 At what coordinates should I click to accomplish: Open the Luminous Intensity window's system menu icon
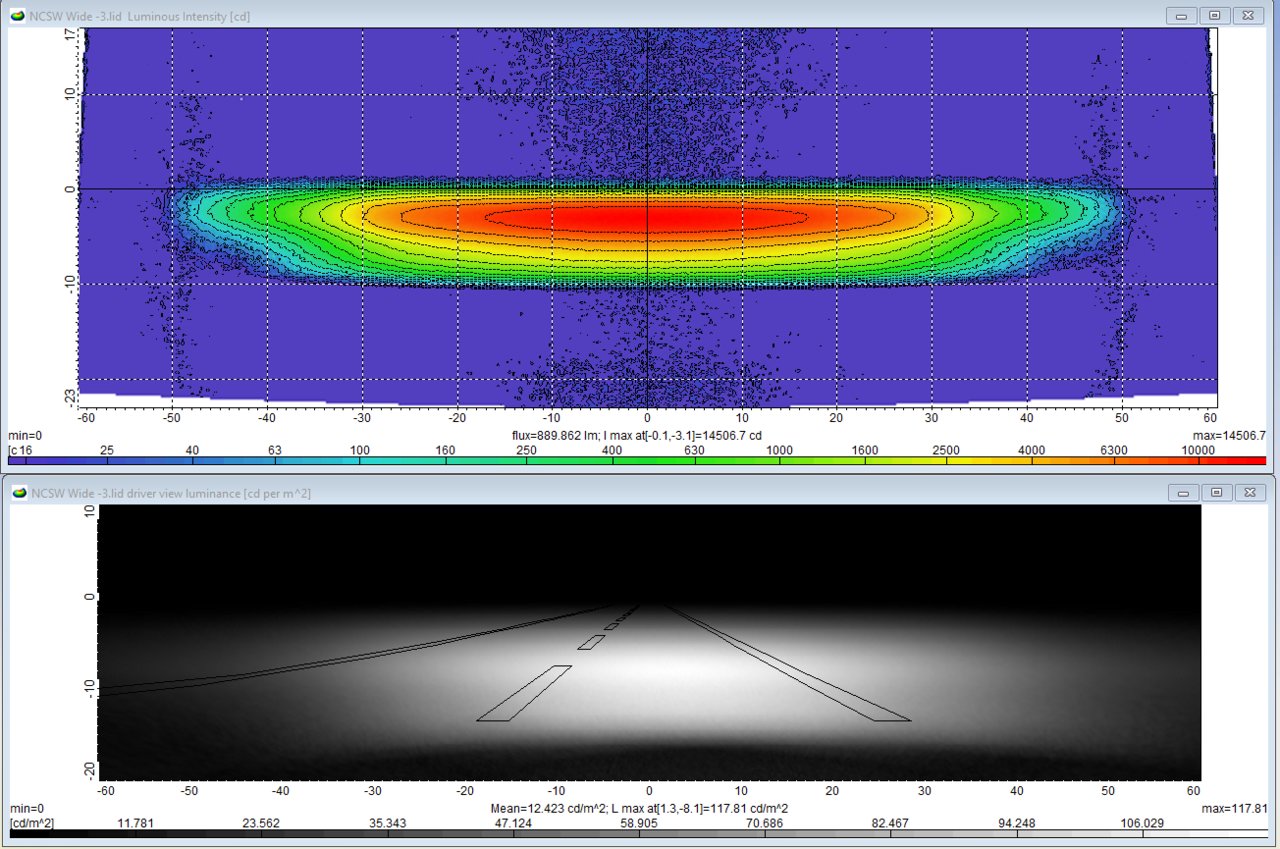pos(16,15)
